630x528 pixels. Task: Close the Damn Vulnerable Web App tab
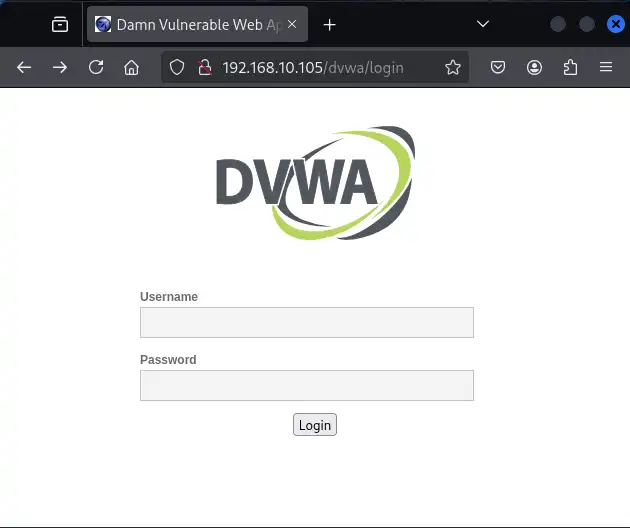pyautogui.click(x=292, y=25)
